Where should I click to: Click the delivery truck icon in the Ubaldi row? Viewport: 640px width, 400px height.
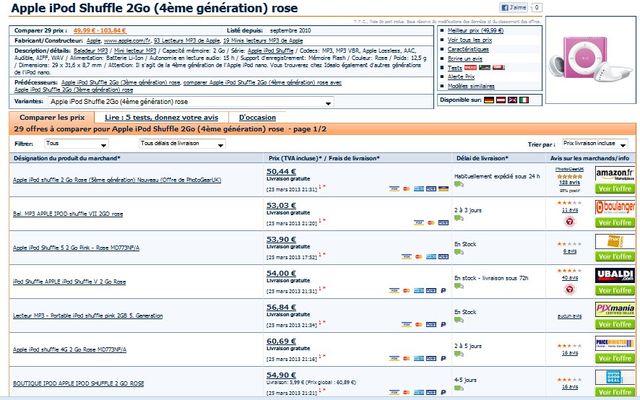[x=459, y=286]
